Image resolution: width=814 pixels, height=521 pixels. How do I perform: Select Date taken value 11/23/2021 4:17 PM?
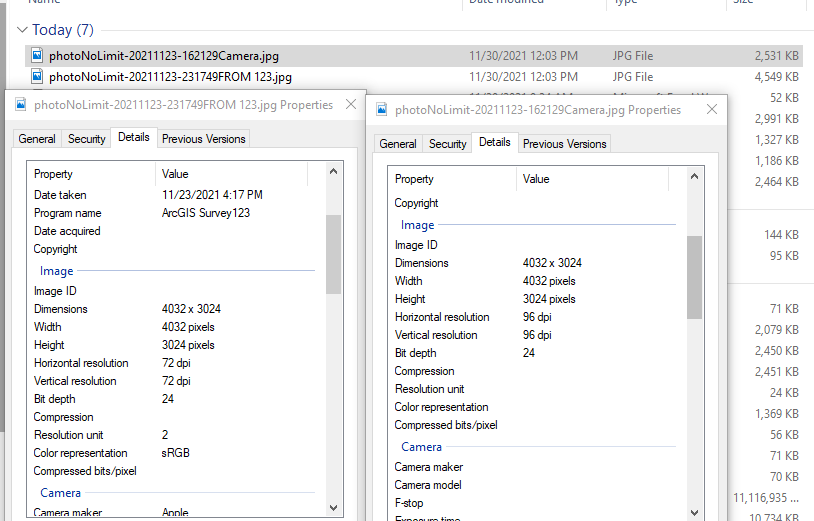tap(212, 195)
